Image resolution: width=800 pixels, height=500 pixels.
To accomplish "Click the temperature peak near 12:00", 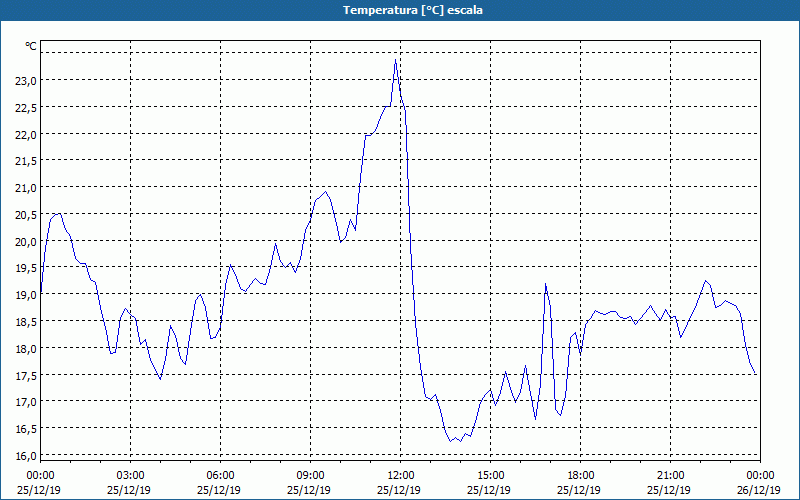I will point(395,60).
